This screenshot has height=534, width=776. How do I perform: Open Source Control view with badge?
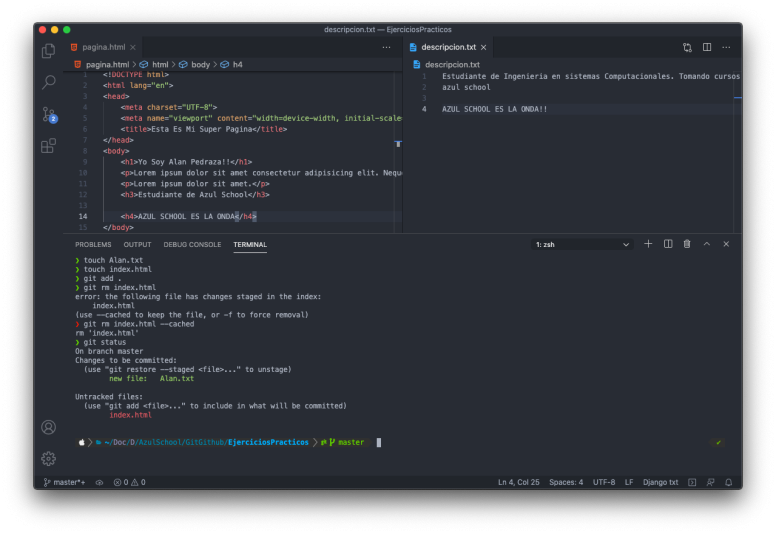click(x=48, y=114)
